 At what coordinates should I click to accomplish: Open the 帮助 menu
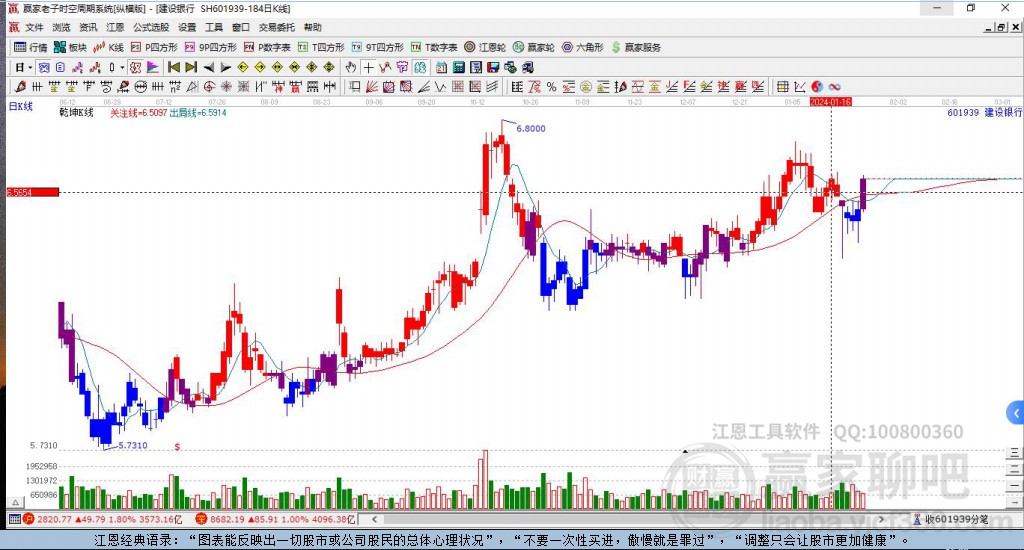[313, 27]
